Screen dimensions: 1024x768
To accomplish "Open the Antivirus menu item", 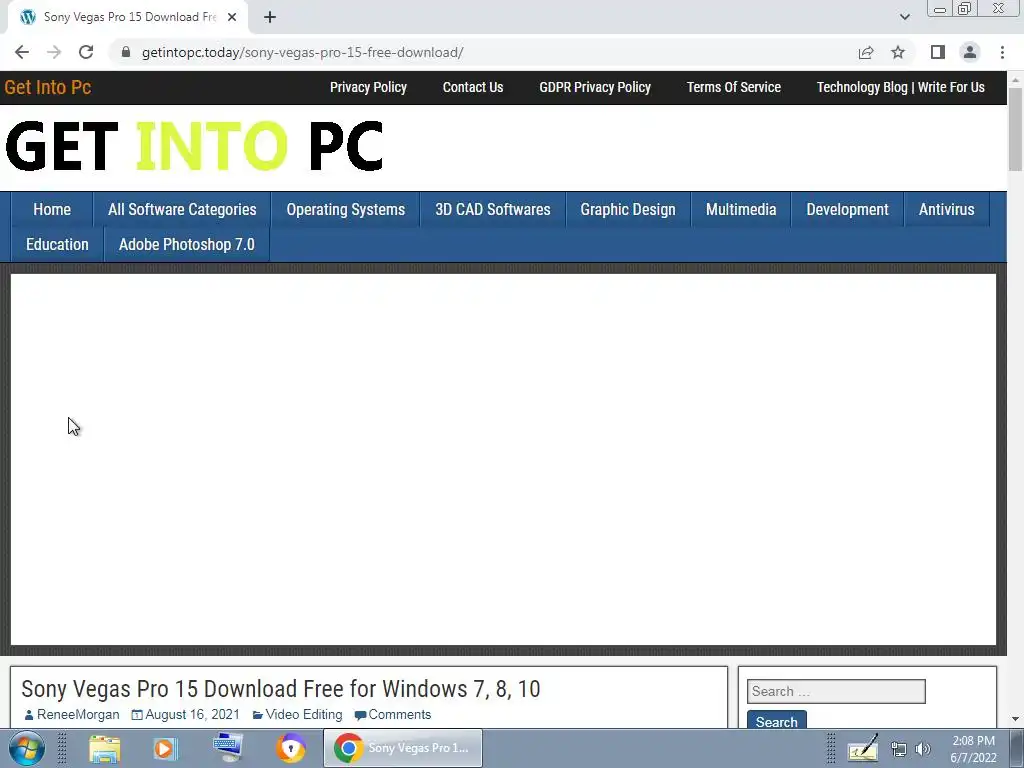I will coord(946,210).
